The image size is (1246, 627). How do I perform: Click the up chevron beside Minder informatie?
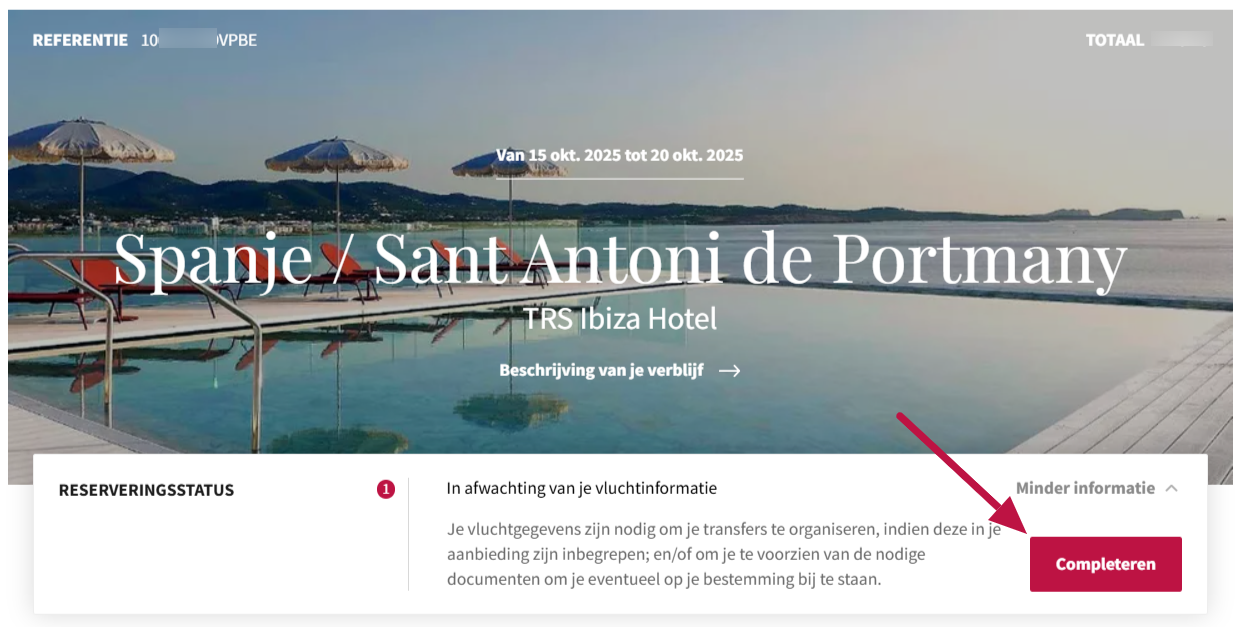1172,489
